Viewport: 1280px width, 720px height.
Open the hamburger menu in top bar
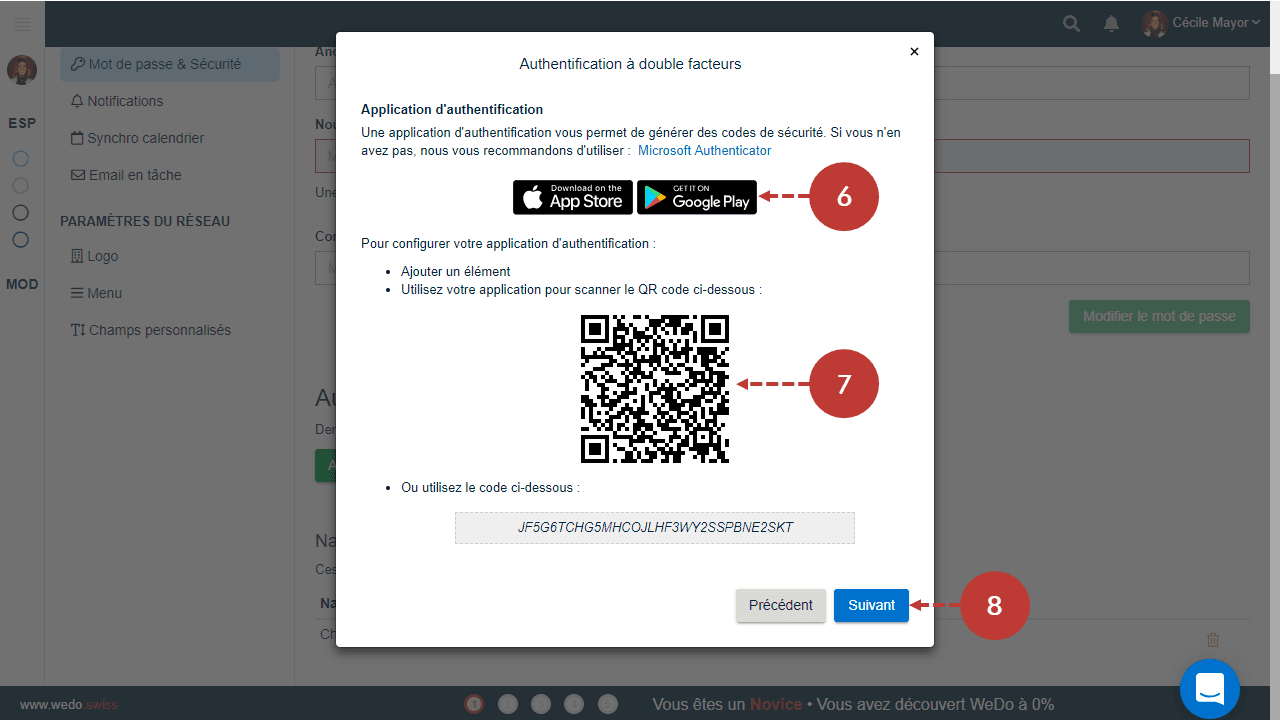pyautogui.click(x=23, y=23)
